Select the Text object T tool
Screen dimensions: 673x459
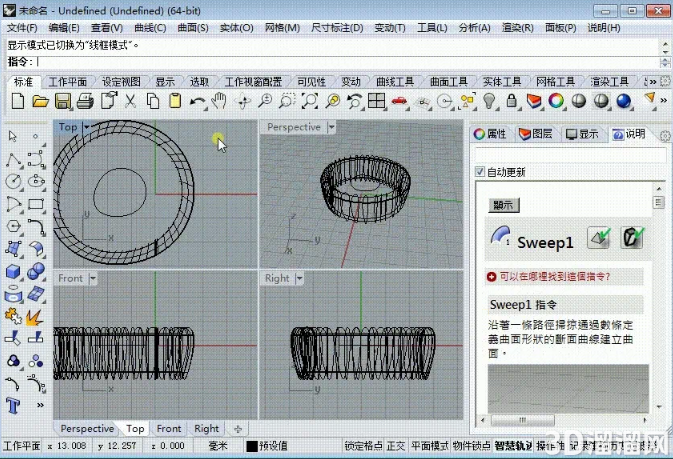coord(13,405)
